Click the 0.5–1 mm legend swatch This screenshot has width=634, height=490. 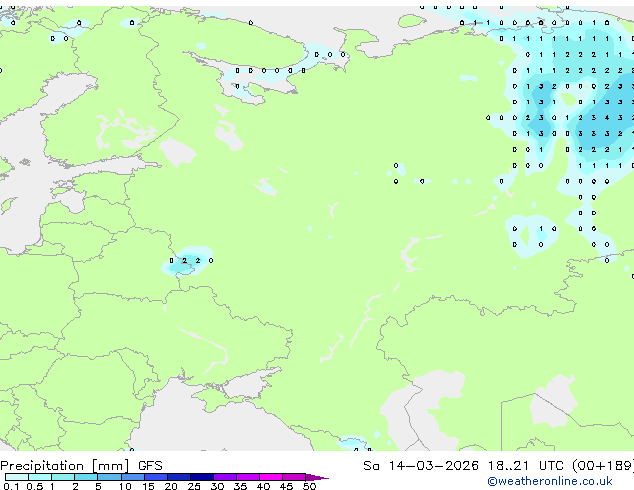point(40,477)
